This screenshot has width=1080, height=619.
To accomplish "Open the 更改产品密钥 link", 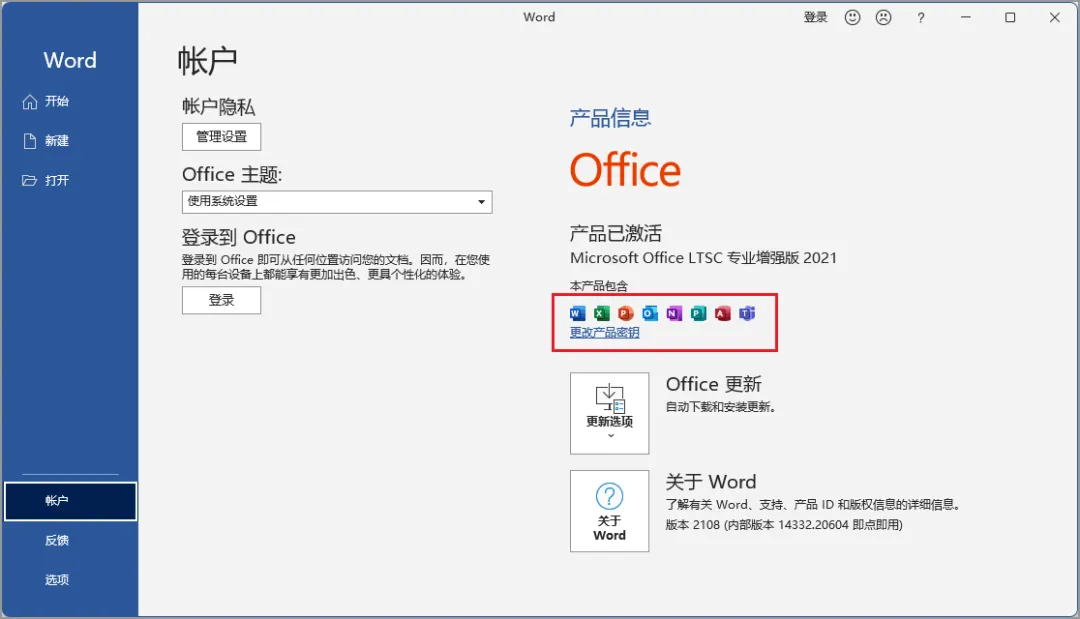I will [x=604, y=333].
